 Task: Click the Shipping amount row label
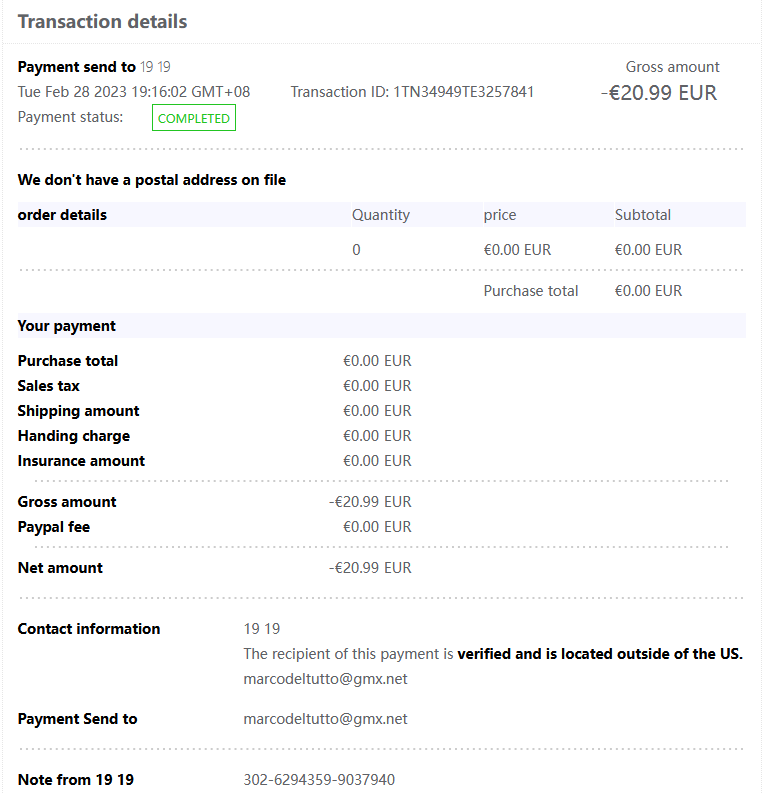pos(78,411)
